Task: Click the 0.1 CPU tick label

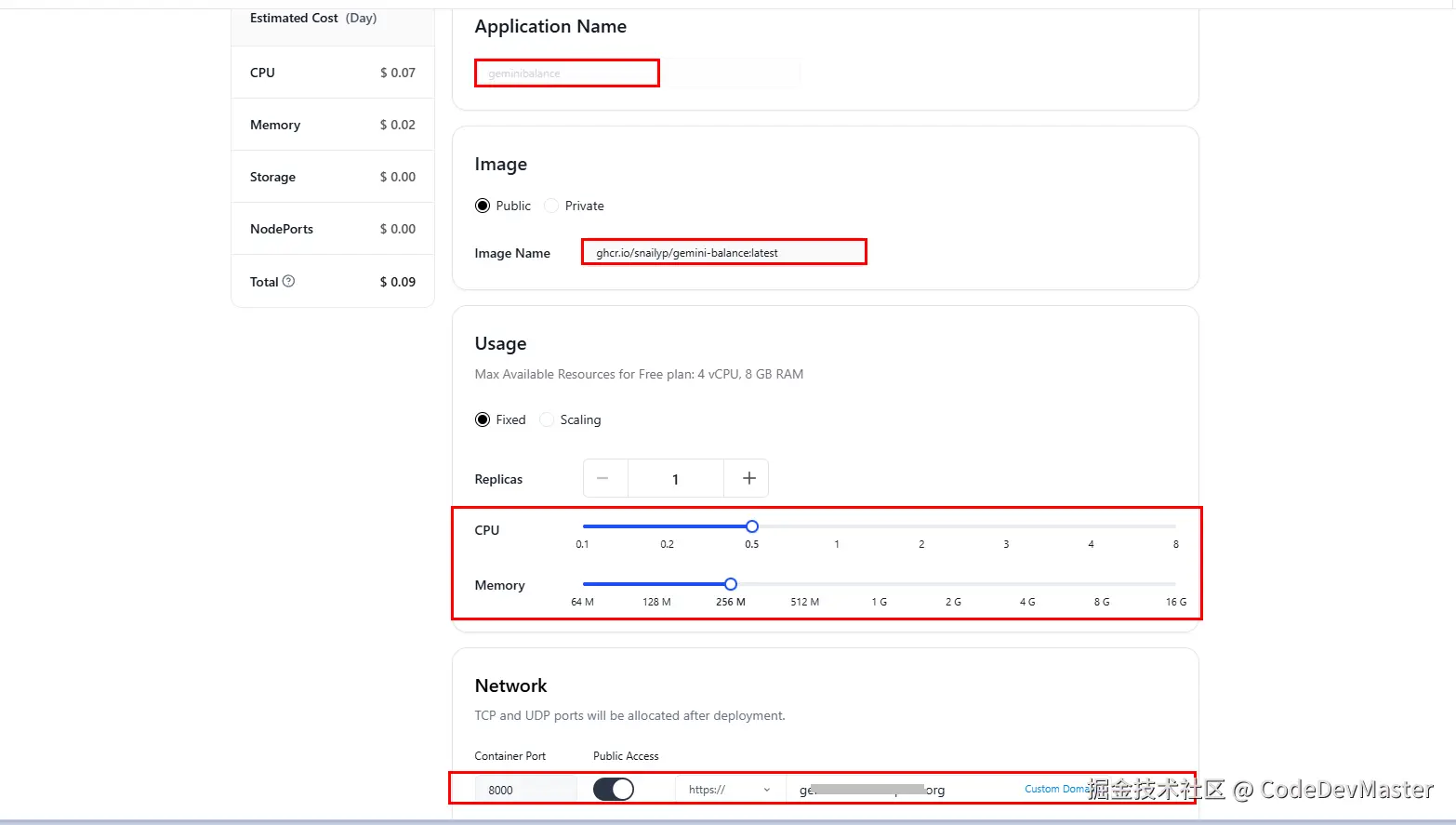Action: [582, 544]
